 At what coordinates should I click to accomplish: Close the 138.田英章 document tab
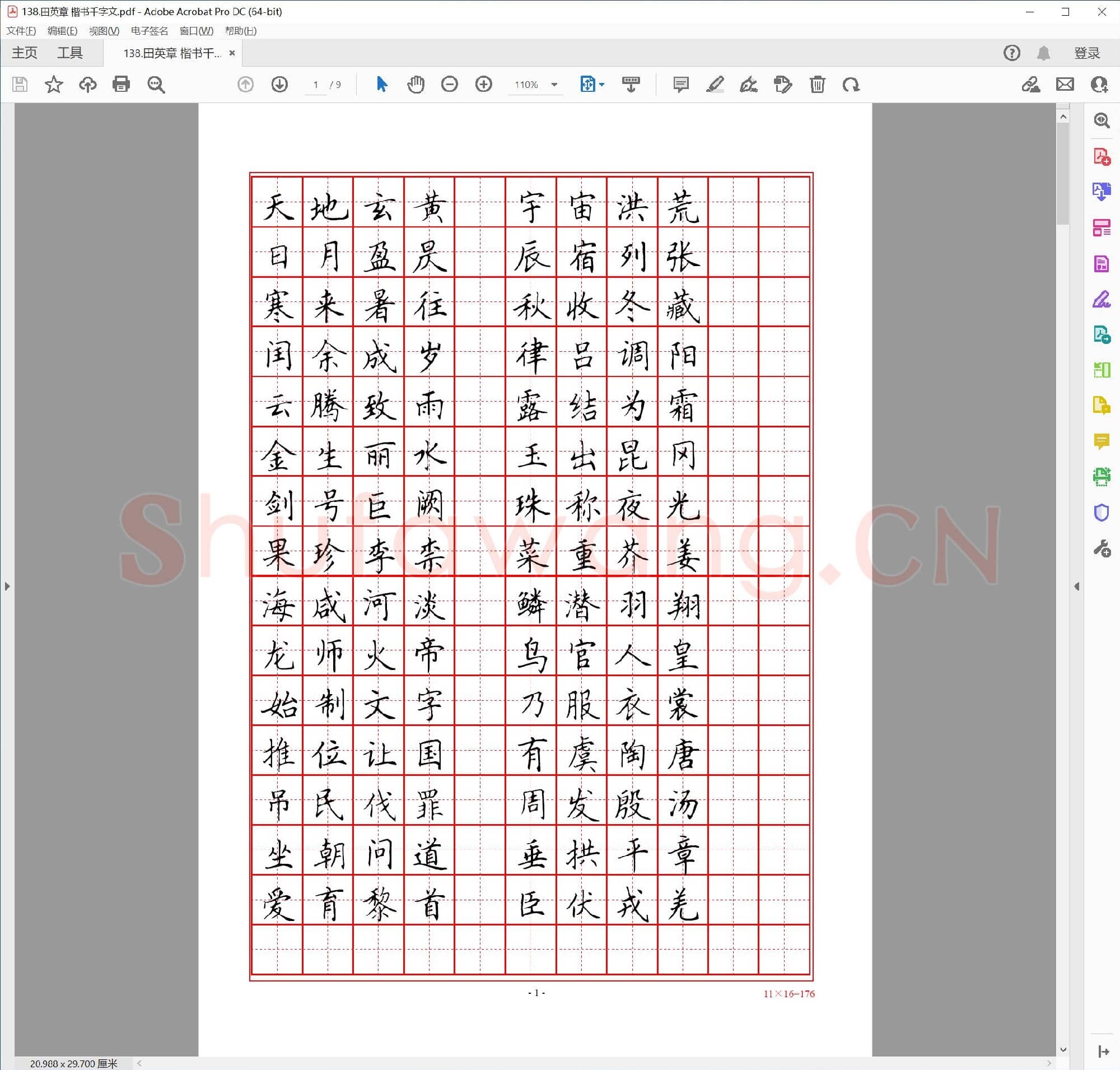click(232, 53)
